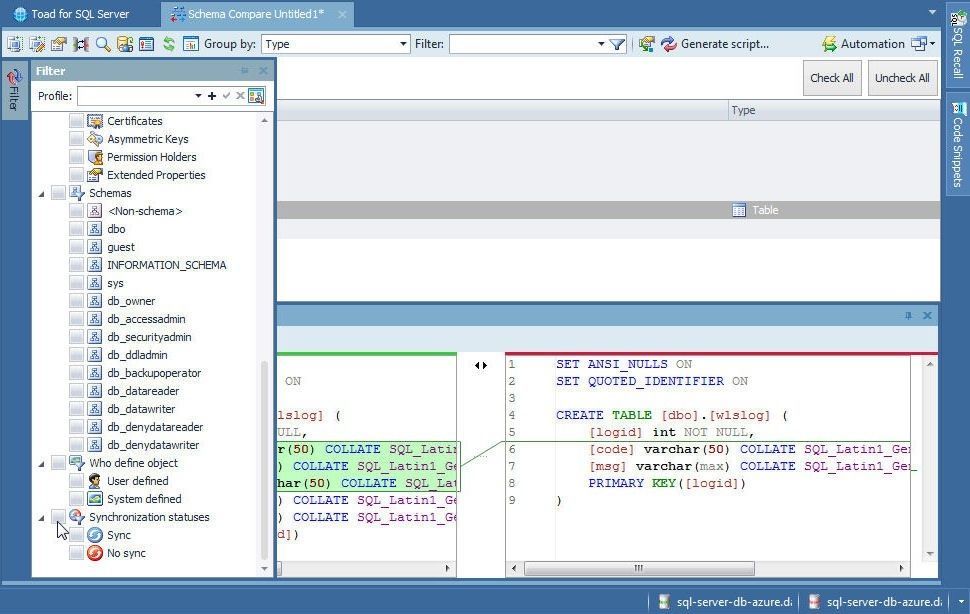Click the pencil-edit comparison toolbar icon
The image size is (970, 614).
click(x=37, y=44)
